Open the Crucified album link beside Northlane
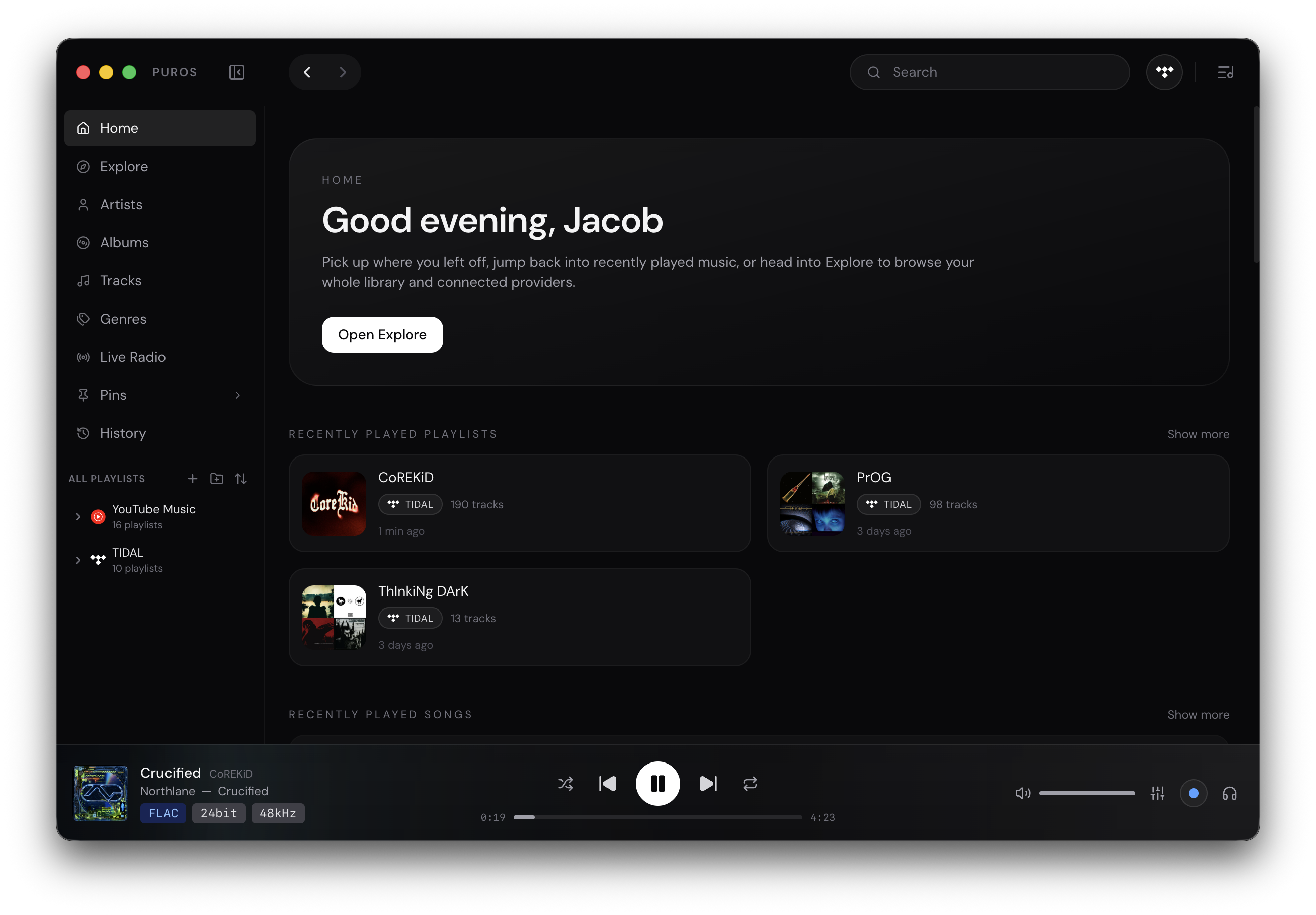This screenshot has height=915, width=1316. coord(243,791)
